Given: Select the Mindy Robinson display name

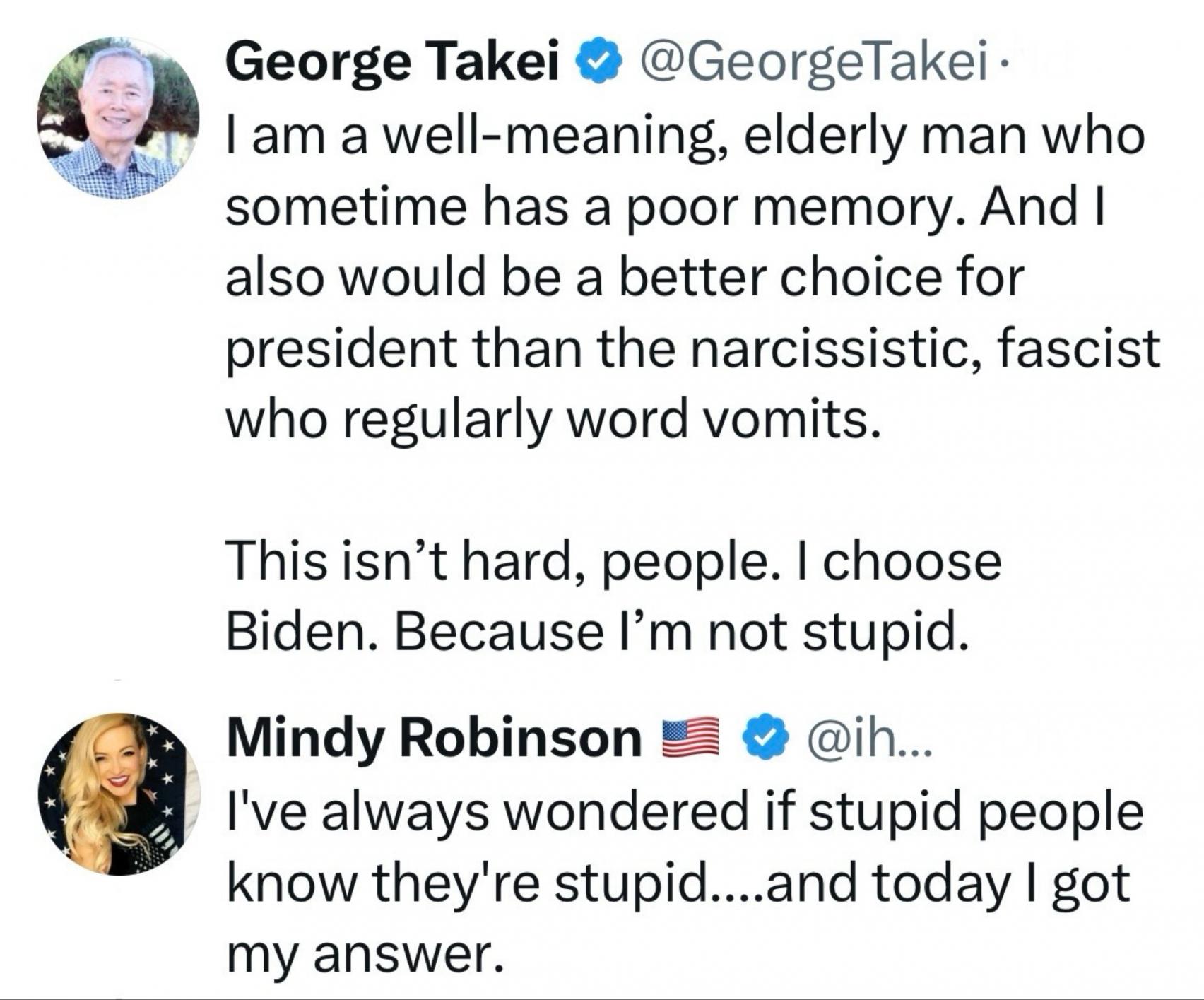Looking at the screenshot, I should 434,739.
